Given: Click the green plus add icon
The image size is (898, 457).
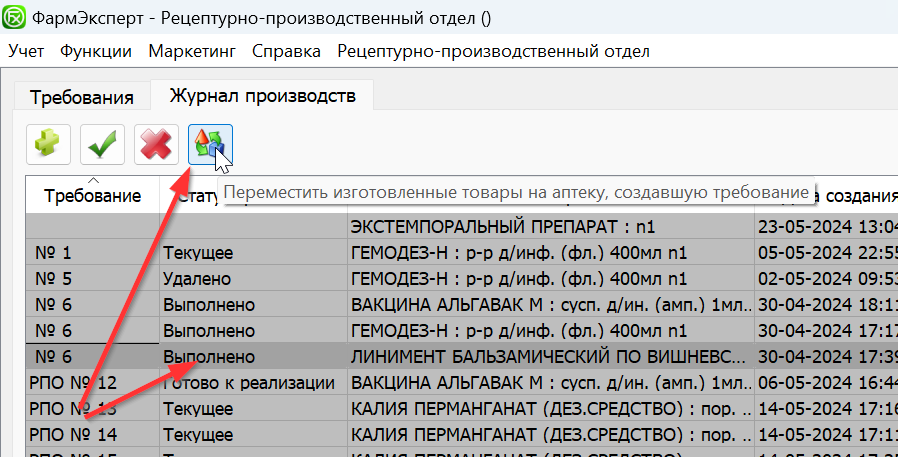Looking at the screenshot, I should click(48, 146).
